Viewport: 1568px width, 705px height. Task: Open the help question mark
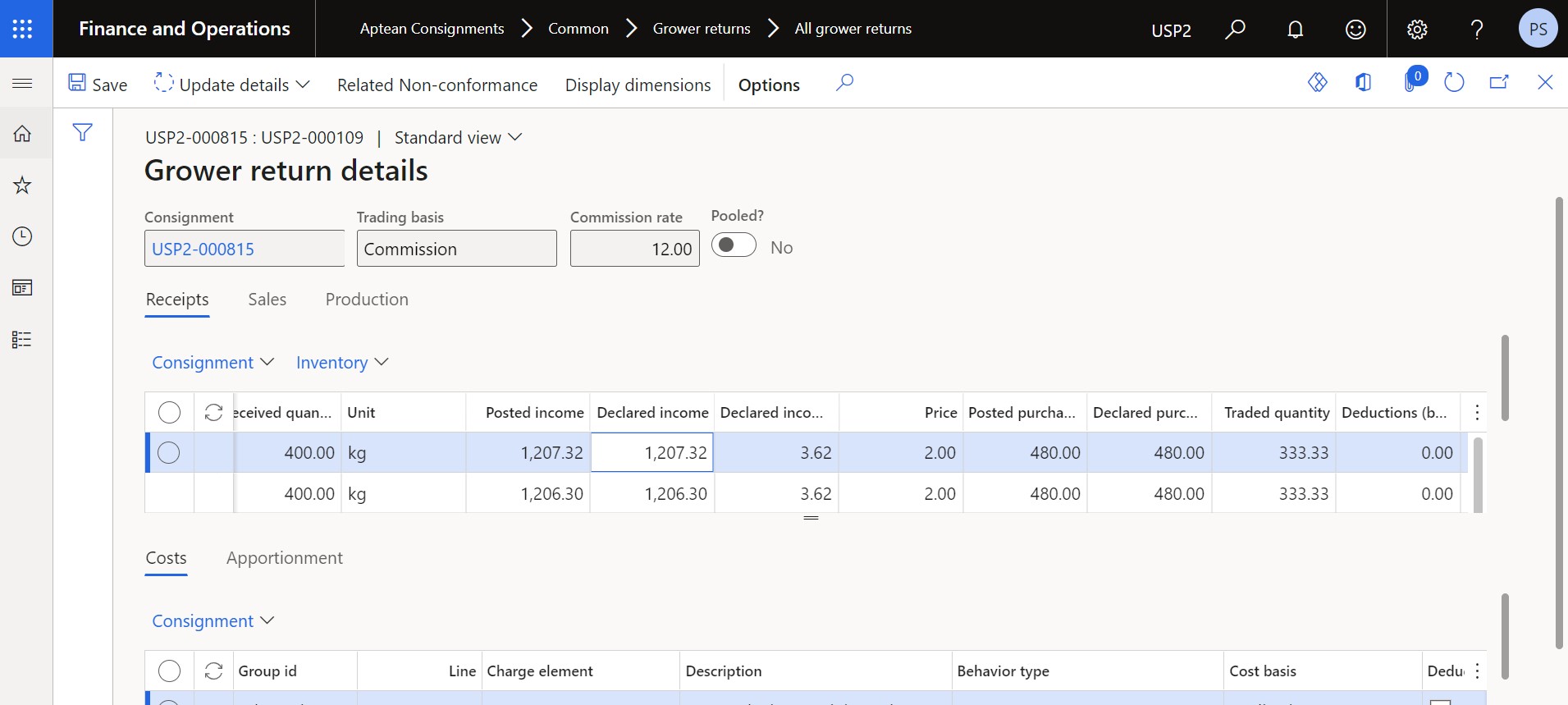click(x=1477, y=30)
